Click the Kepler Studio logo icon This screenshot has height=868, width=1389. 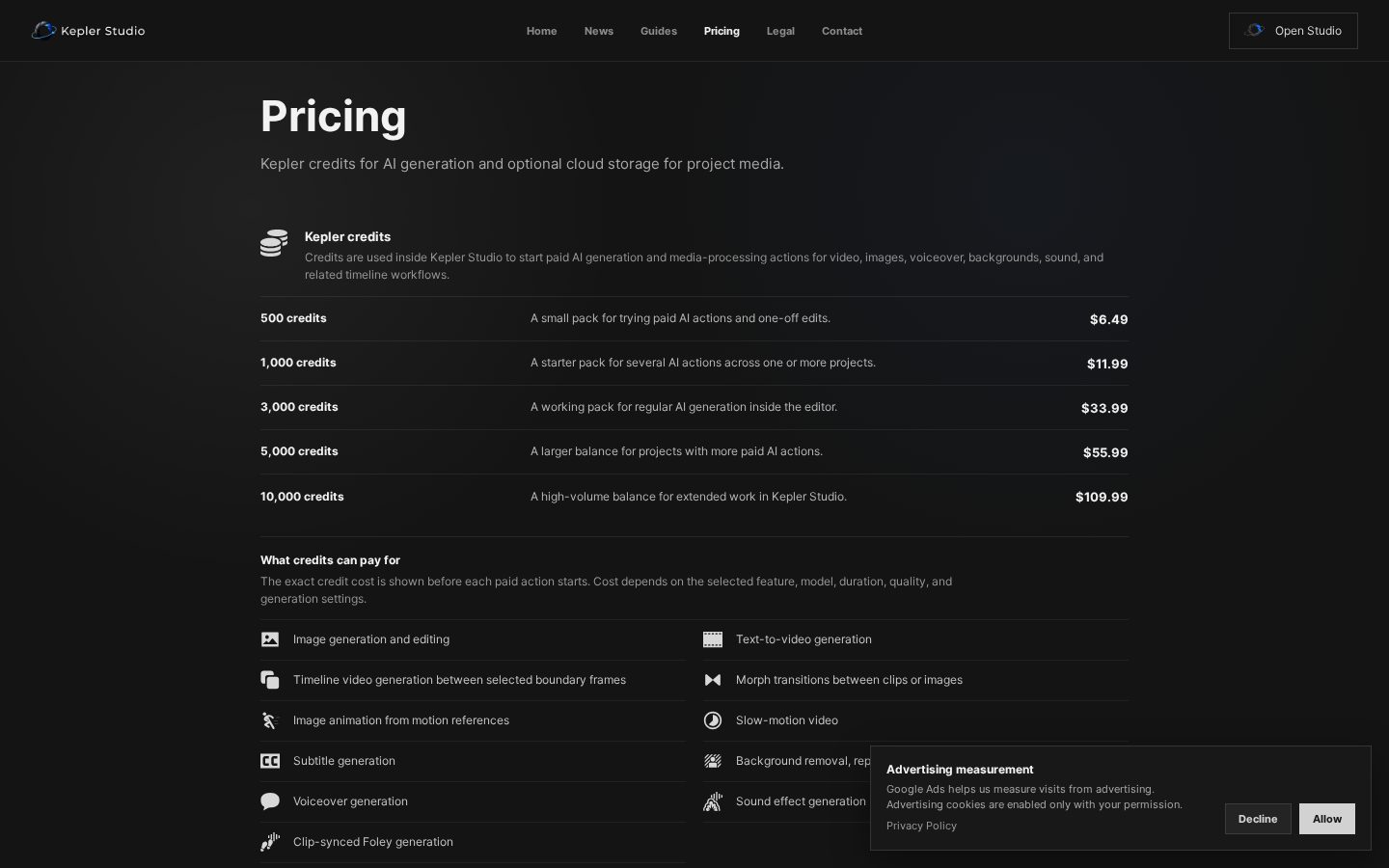coord(43,31)
